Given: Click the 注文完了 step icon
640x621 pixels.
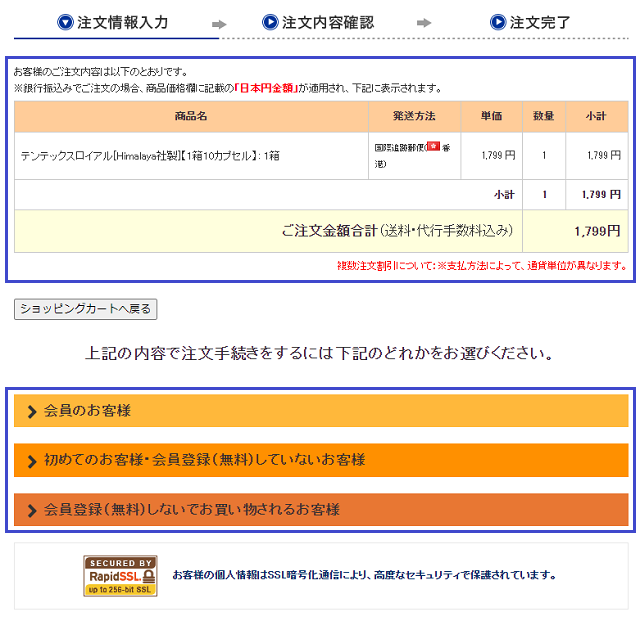Looking at the screenshot, I should click(498, 22).
